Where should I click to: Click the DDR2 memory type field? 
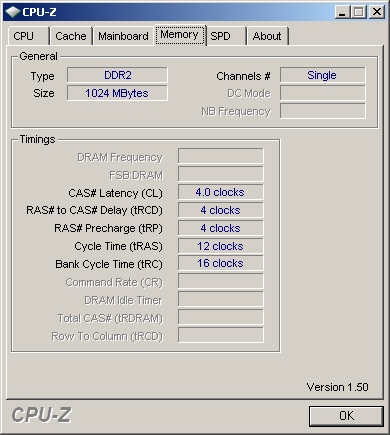[117, 75]
